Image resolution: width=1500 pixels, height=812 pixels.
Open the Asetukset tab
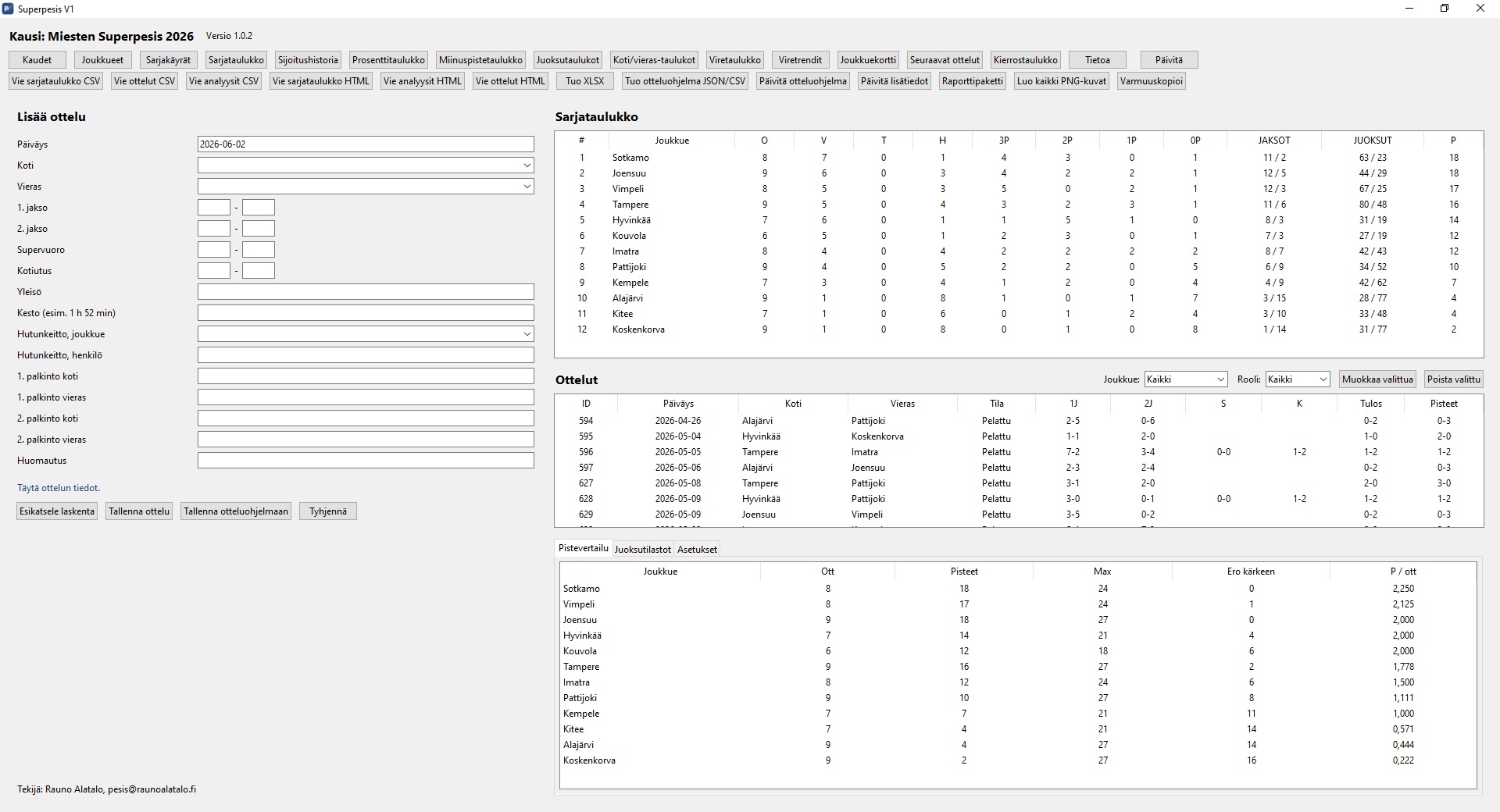coord(697,550)
